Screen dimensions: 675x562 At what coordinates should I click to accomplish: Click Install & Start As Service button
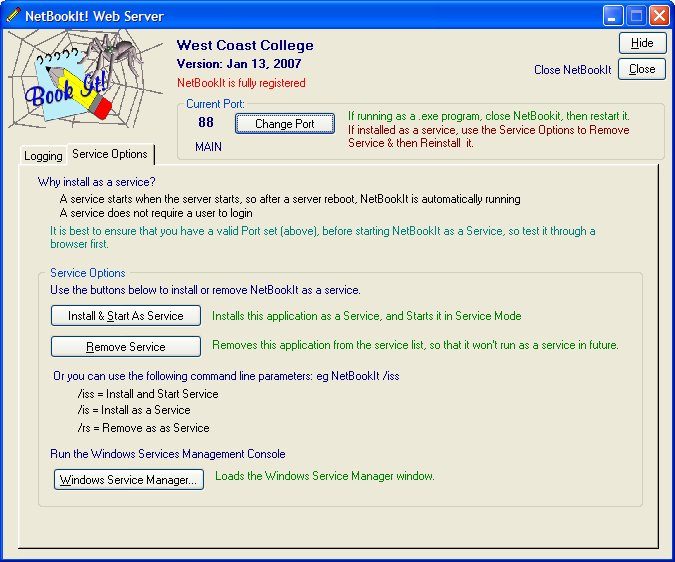point(126,316)
